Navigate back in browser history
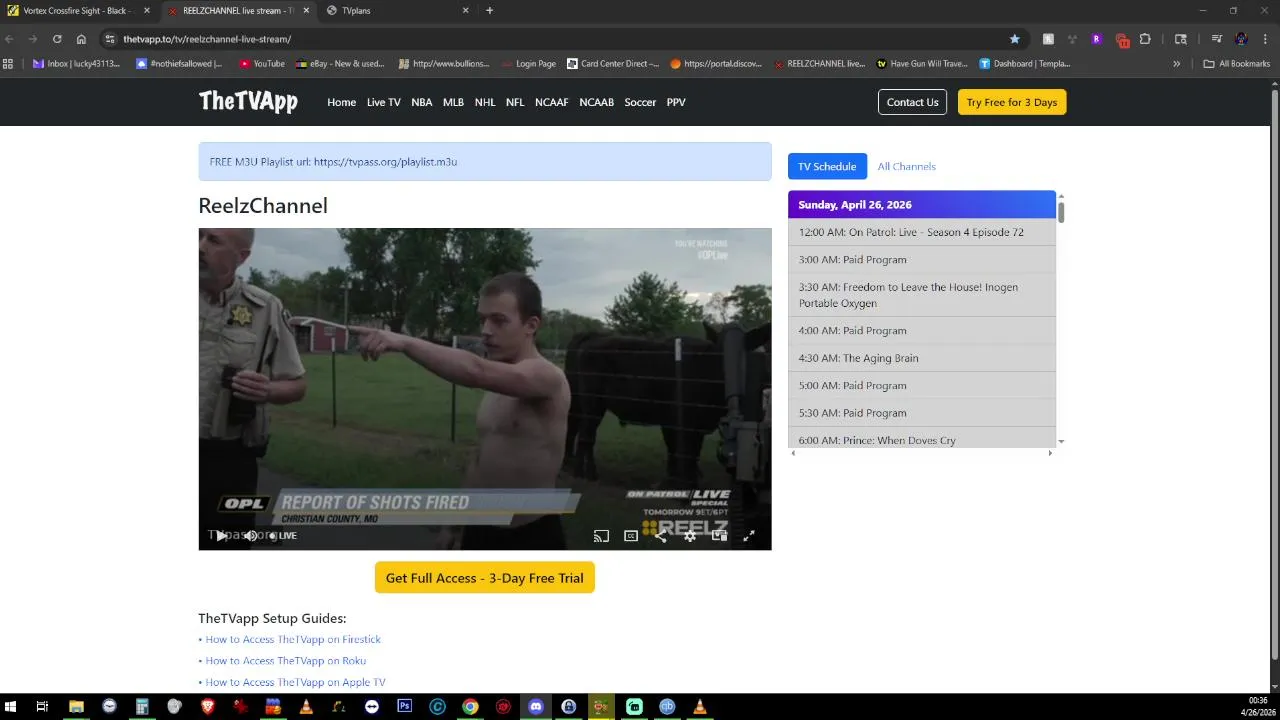Viewport: 1280px width, 720px height. (x=9, y=39)
